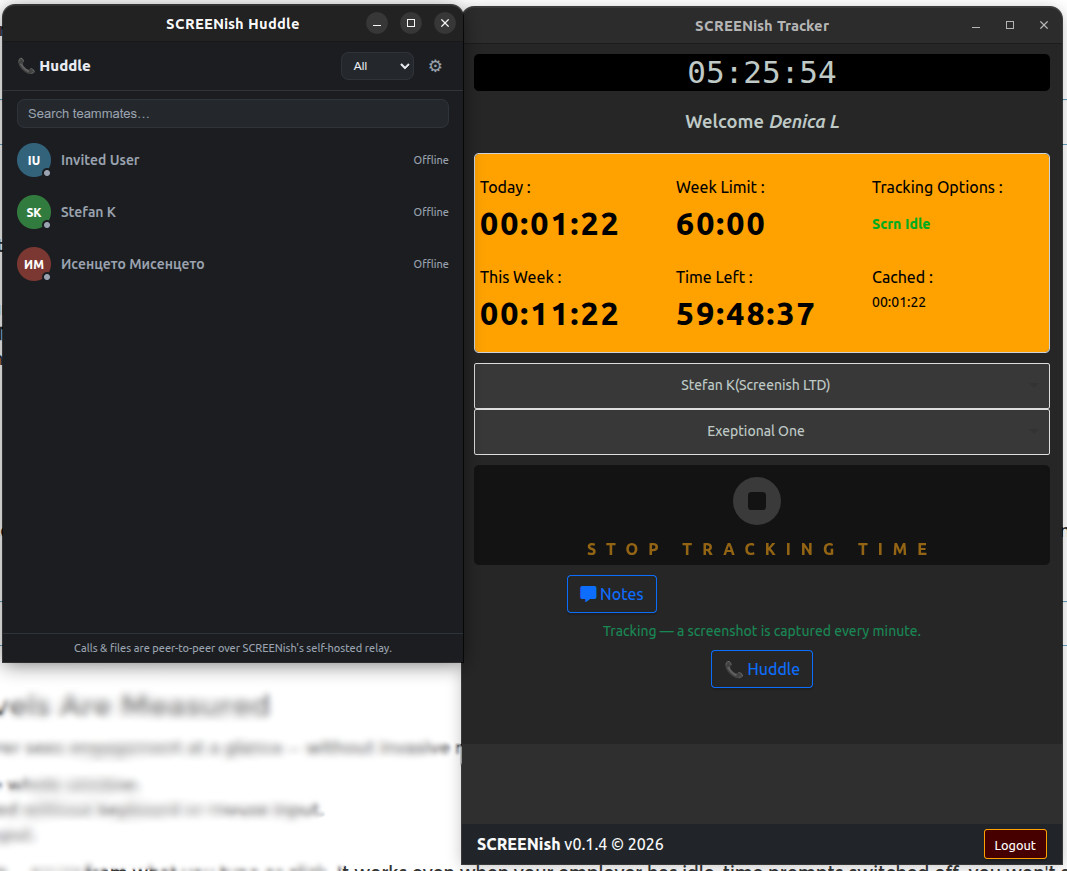Open Huddle button in Tracker window
This screenshot has height=871, width=1067.
pos(761,669)
